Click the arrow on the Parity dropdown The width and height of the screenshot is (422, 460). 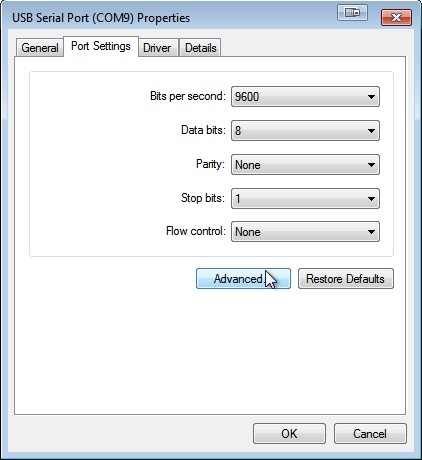[x=371, y=165]
